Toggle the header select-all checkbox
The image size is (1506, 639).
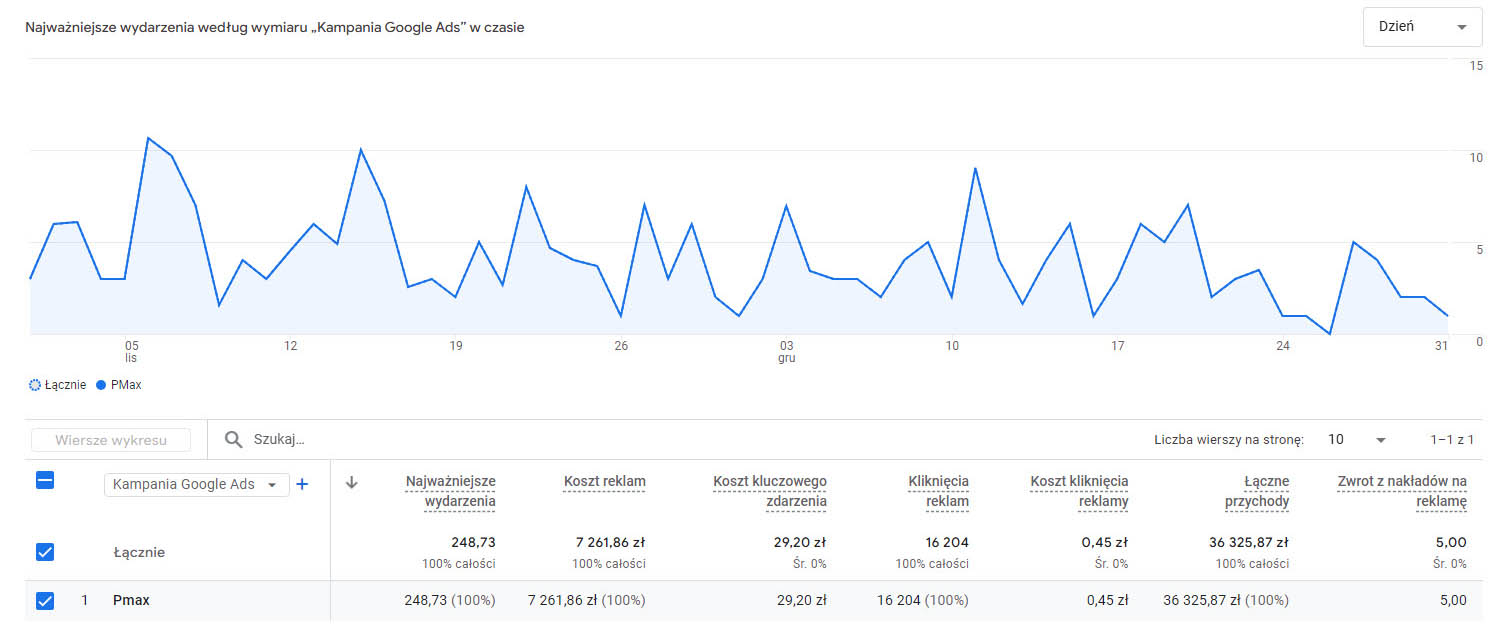coord(45,481)
